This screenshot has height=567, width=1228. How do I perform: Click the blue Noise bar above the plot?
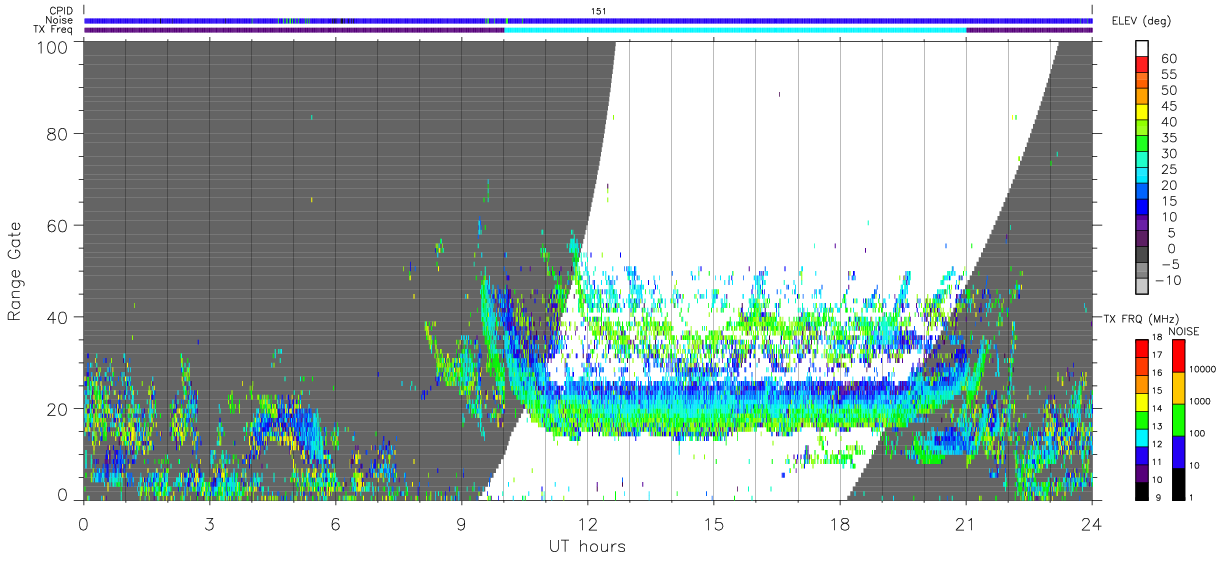[588, 20]
